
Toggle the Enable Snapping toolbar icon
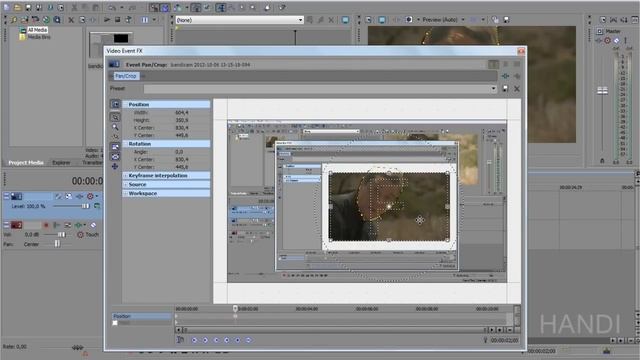coord(154,7)
